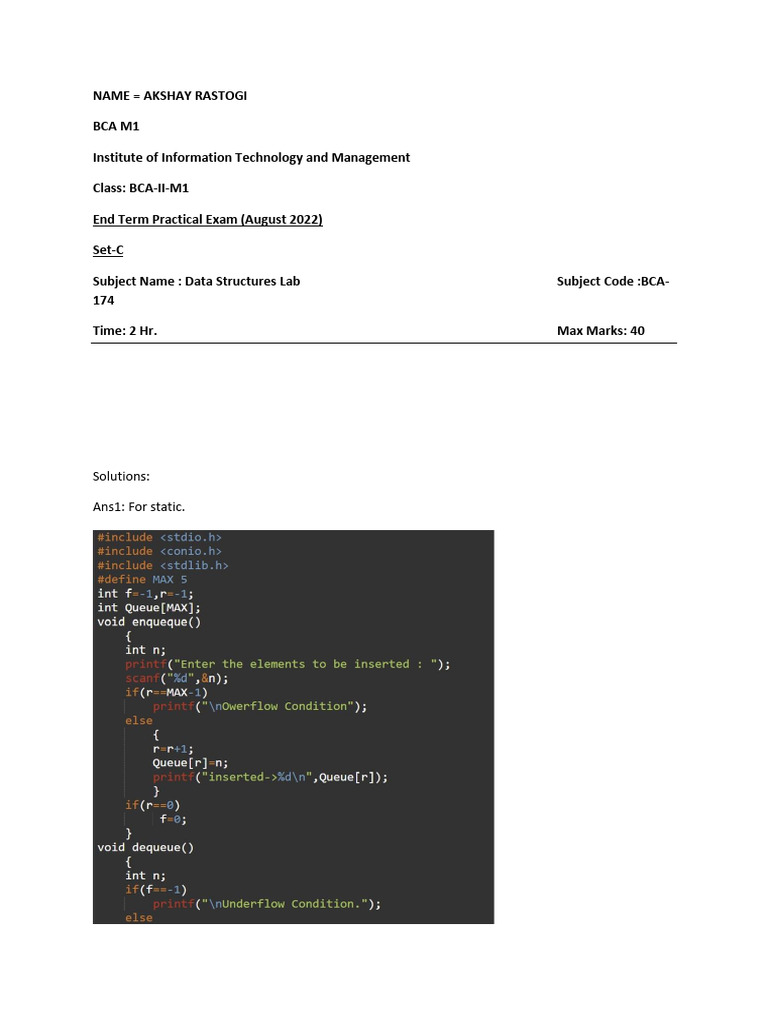This screenshot has width=768, height=1024.
Task: Click the Max Marks: 40 label
Action: coord(601,330)
